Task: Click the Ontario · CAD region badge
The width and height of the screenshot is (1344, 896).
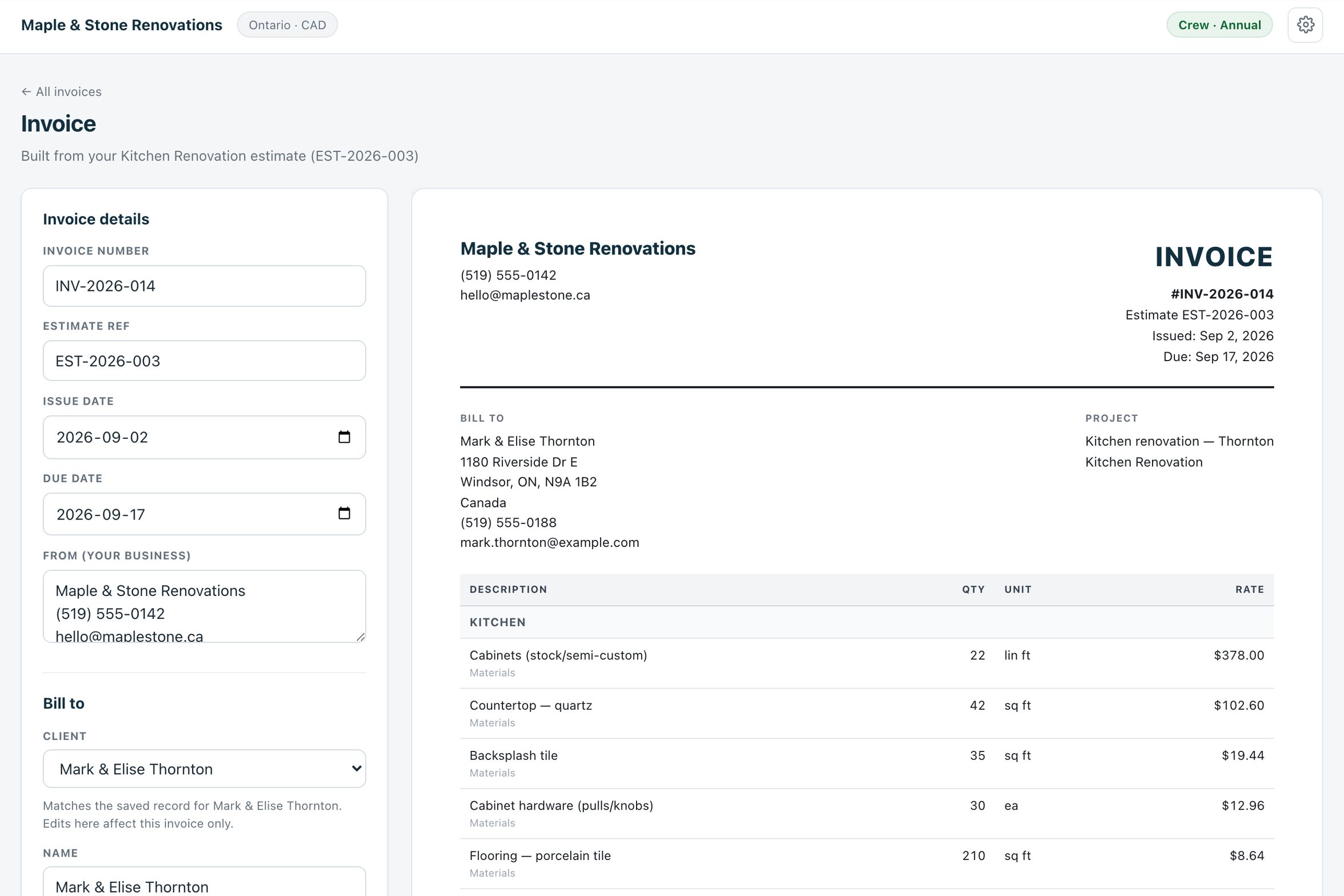Action: click(287, 25)
